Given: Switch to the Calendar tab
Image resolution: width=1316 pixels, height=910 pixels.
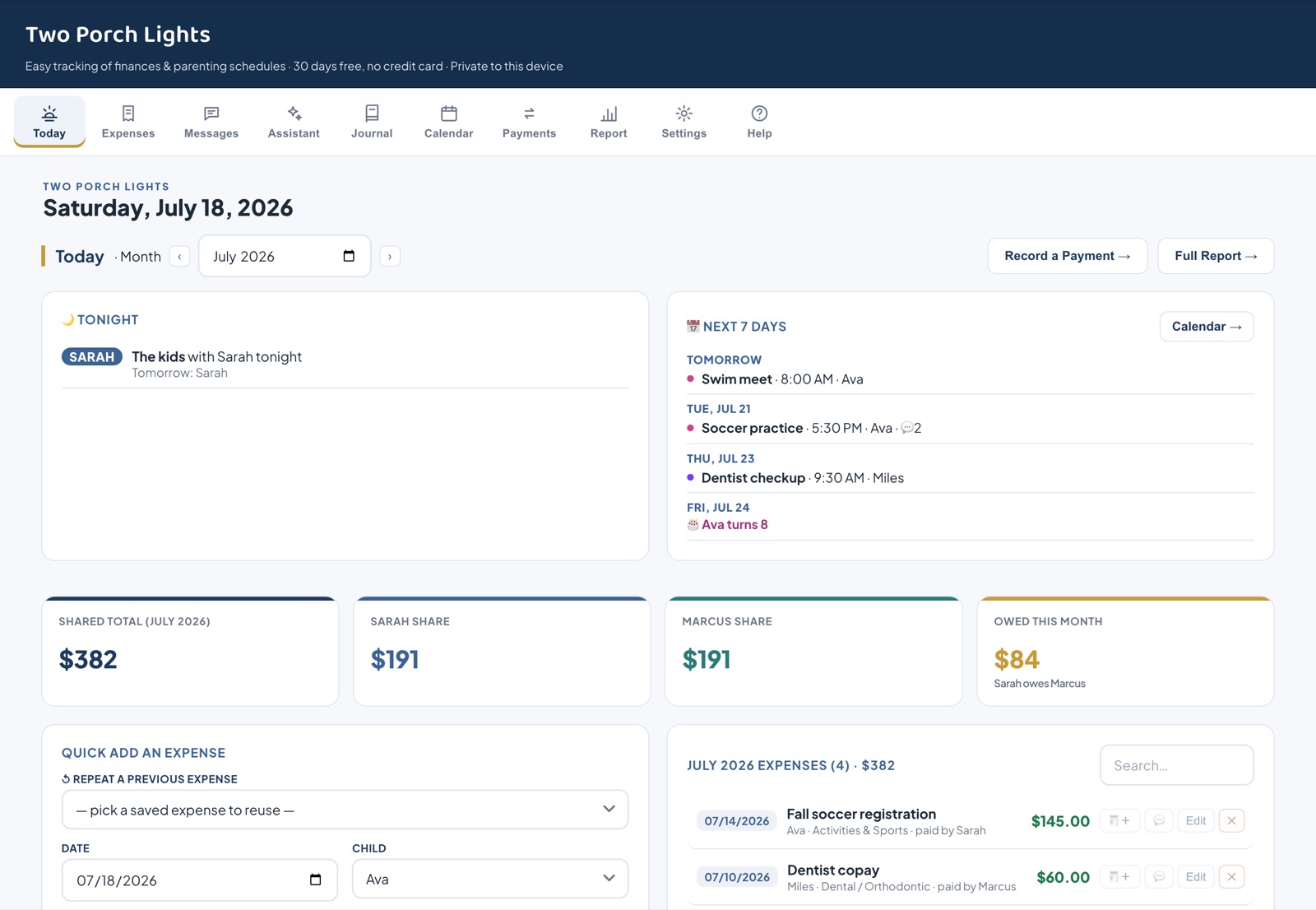Looking at the screenshot, I should 449,122.
